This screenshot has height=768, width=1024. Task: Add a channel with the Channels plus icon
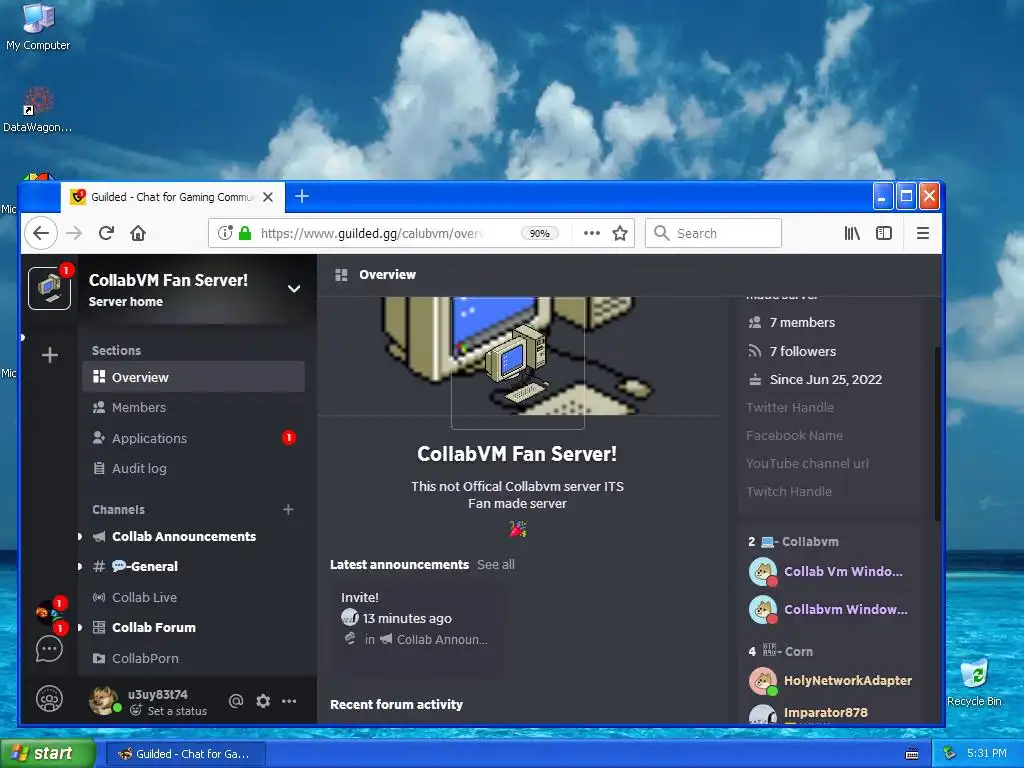[288, 509]
